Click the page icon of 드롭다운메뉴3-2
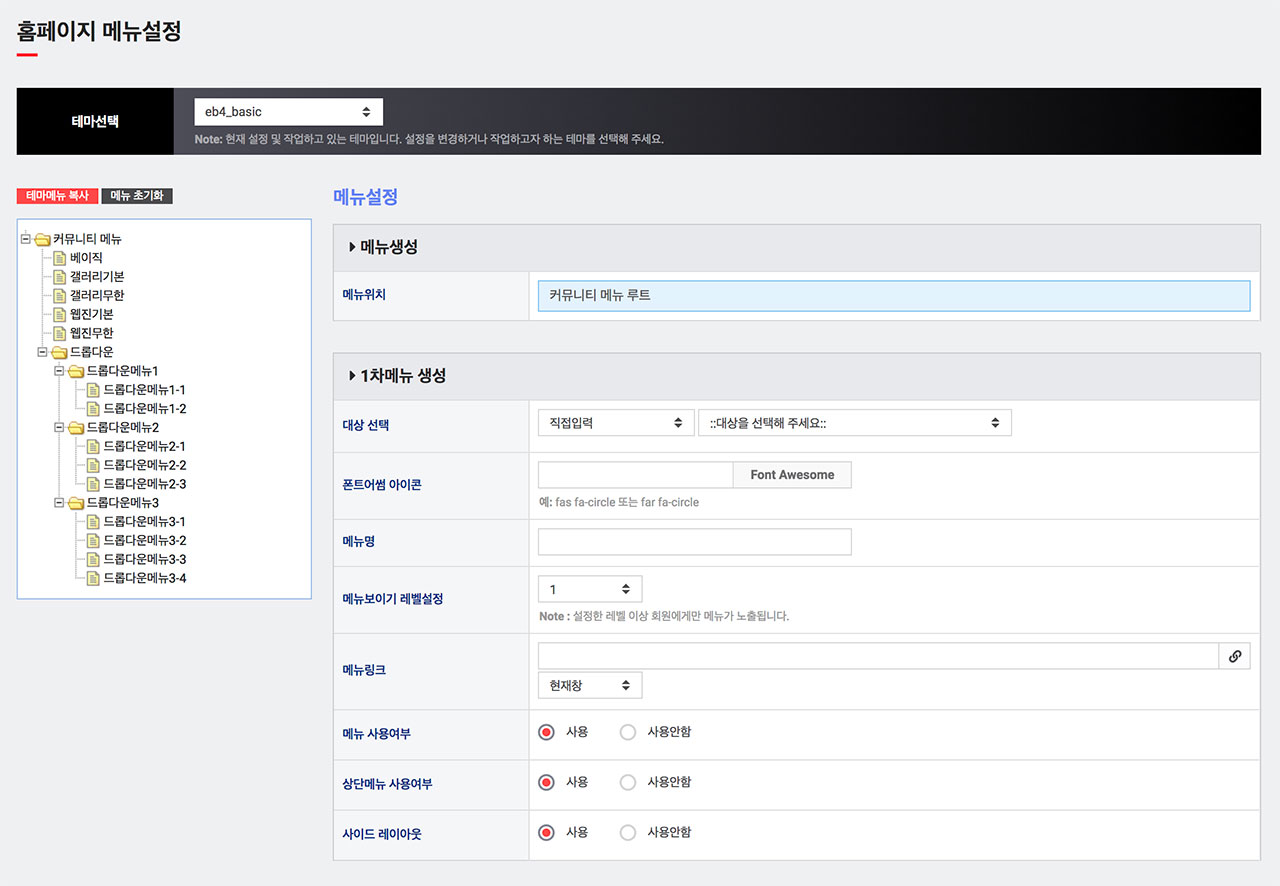The image size is (1280, 886). (x=94, y=540)
